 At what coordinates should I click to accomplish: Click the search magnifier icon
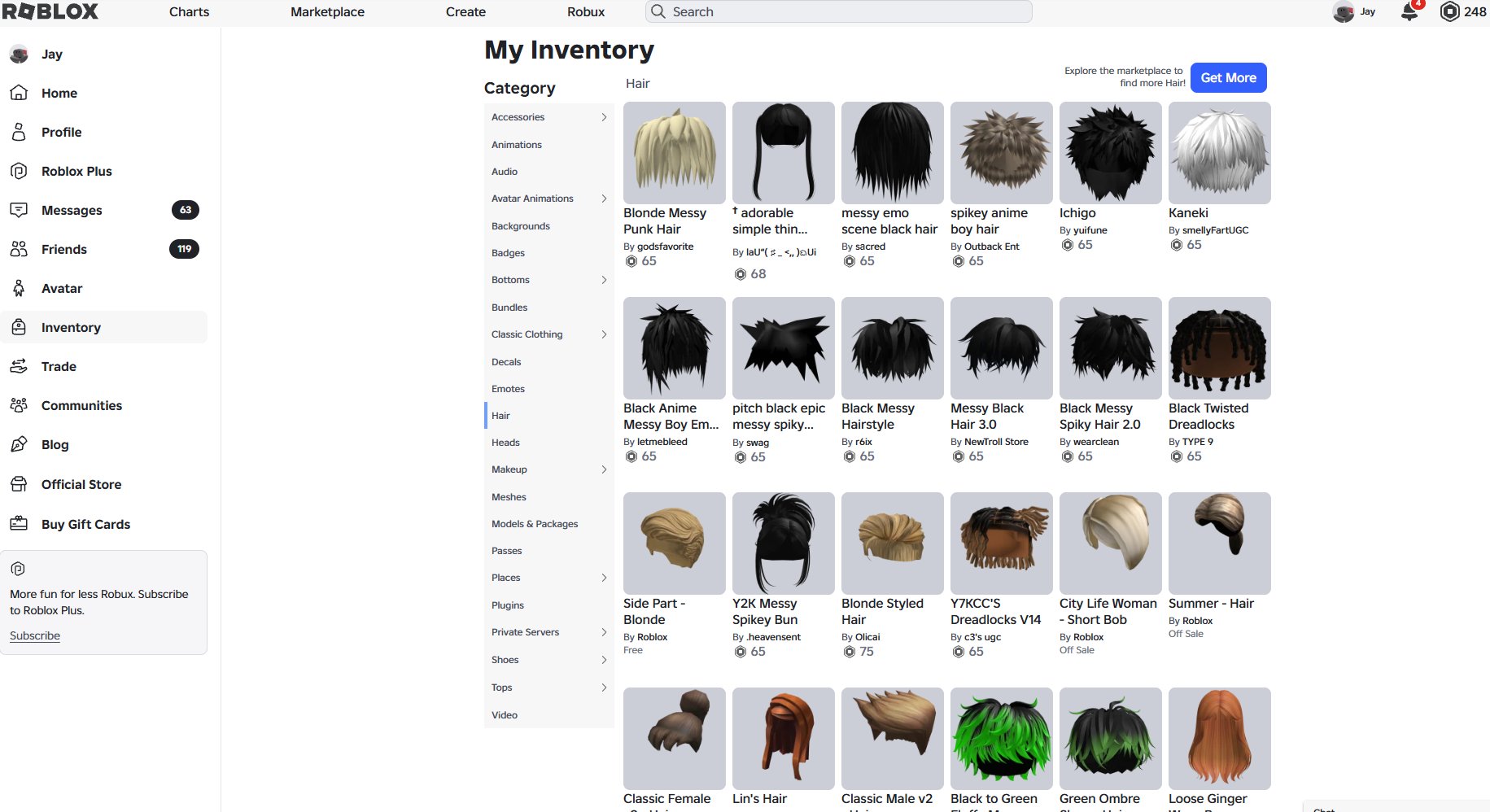coord(658,11)
